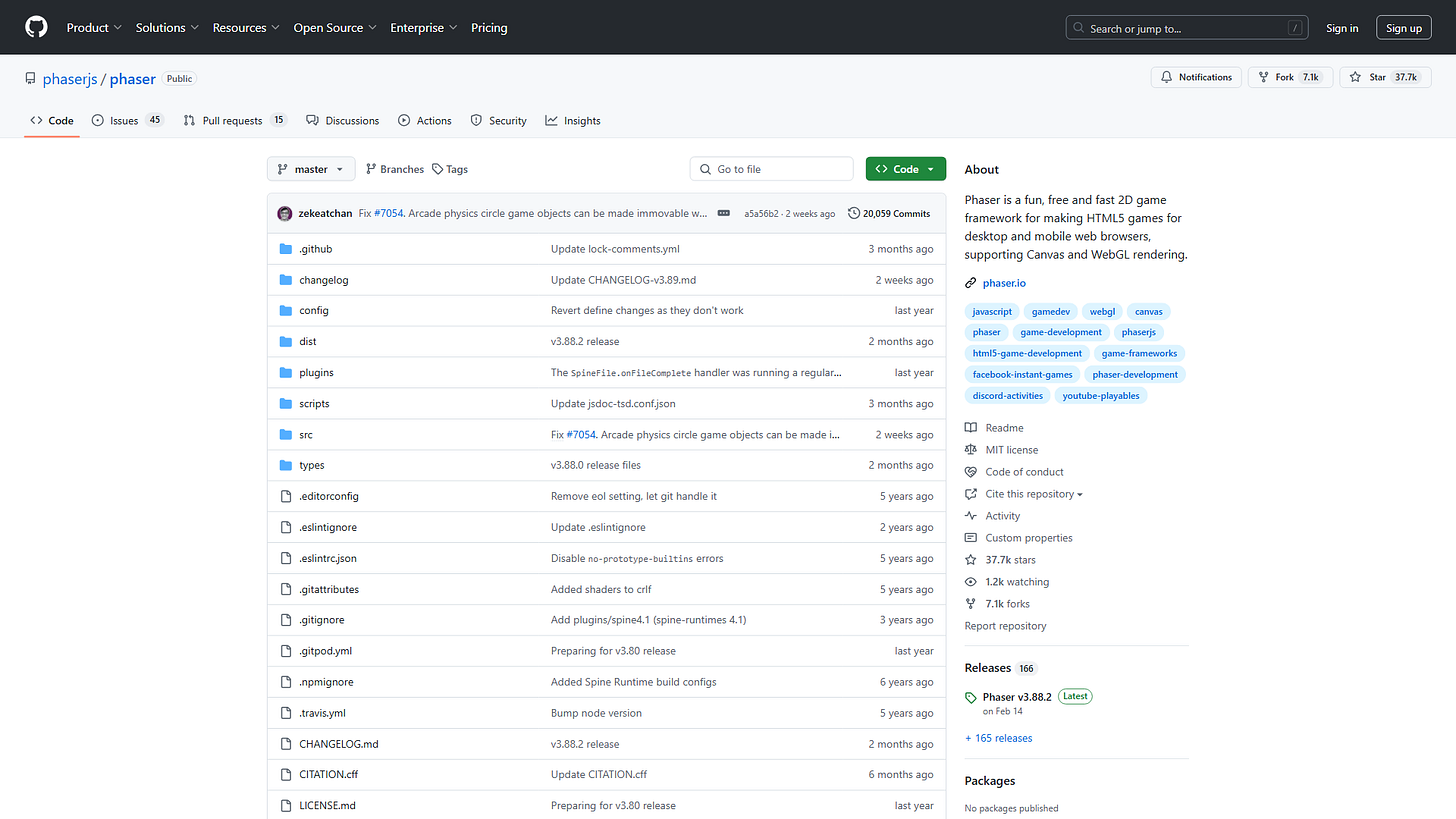
Task: Switch to the Issues tab
Action: (x=127, y=120)
